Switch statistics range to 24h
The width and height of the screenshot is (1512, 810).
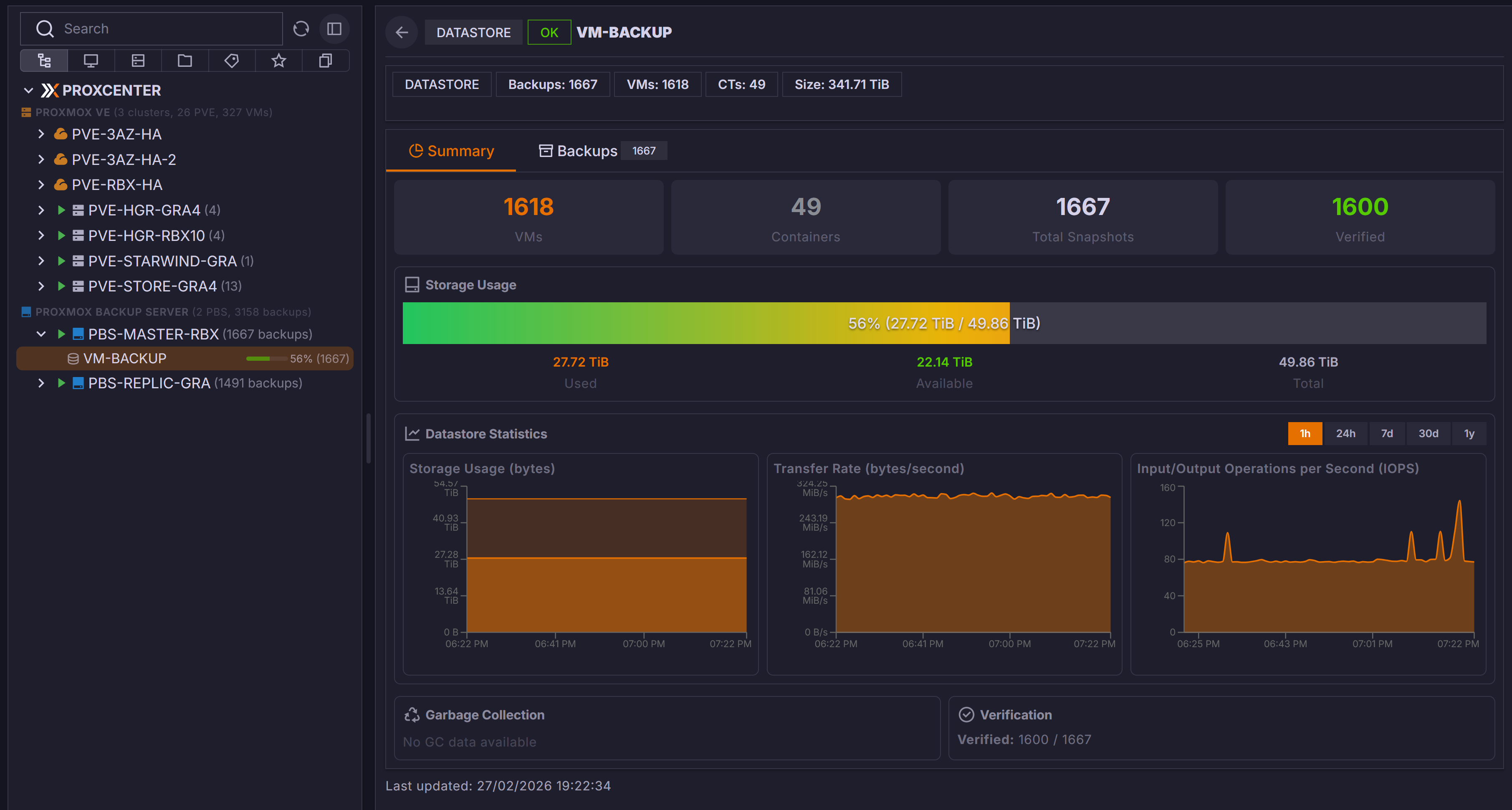[1346, 433]
